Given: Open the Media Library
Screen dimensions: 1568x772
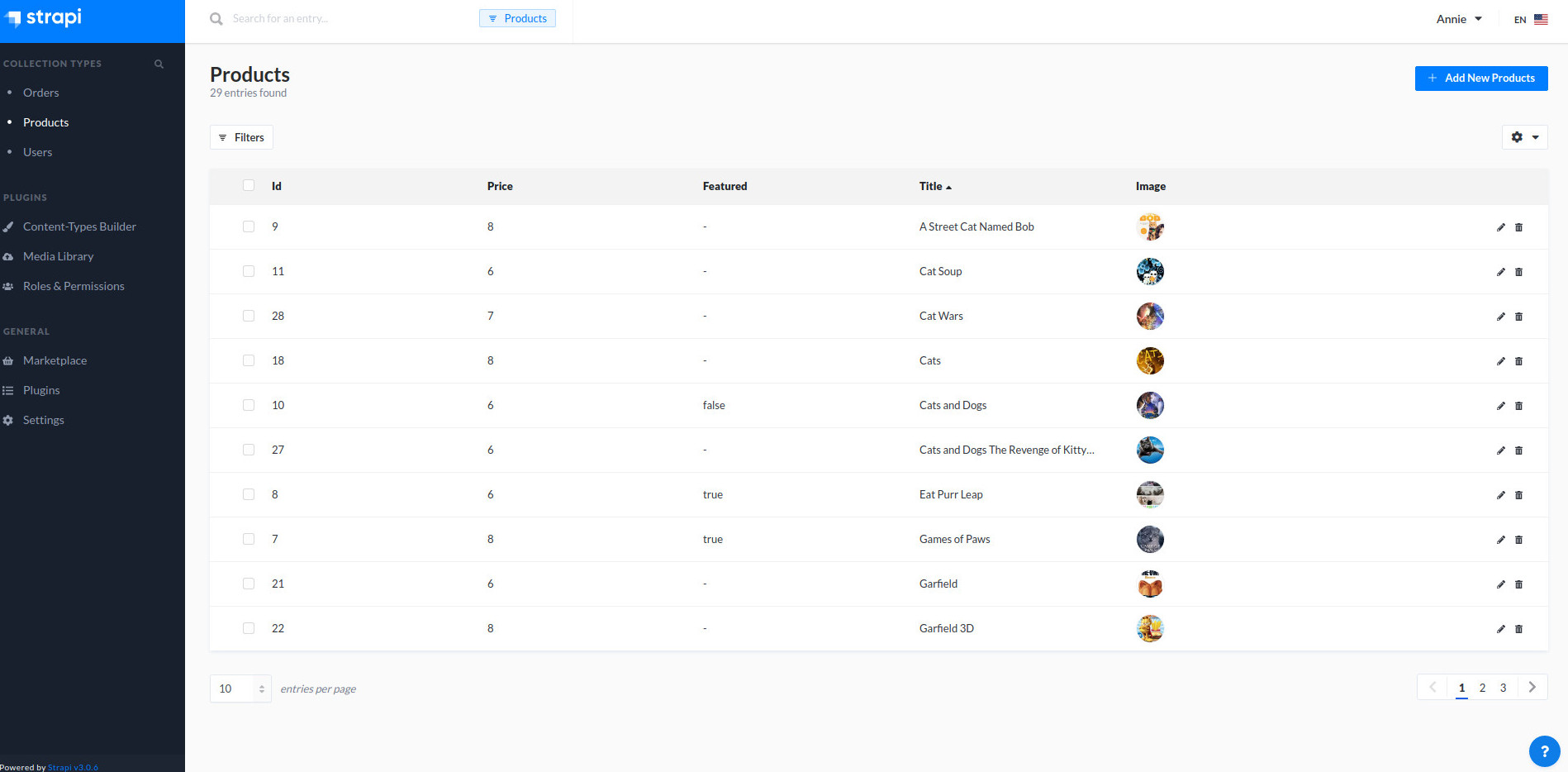Looking at the screenshot, I should point(58,256).
